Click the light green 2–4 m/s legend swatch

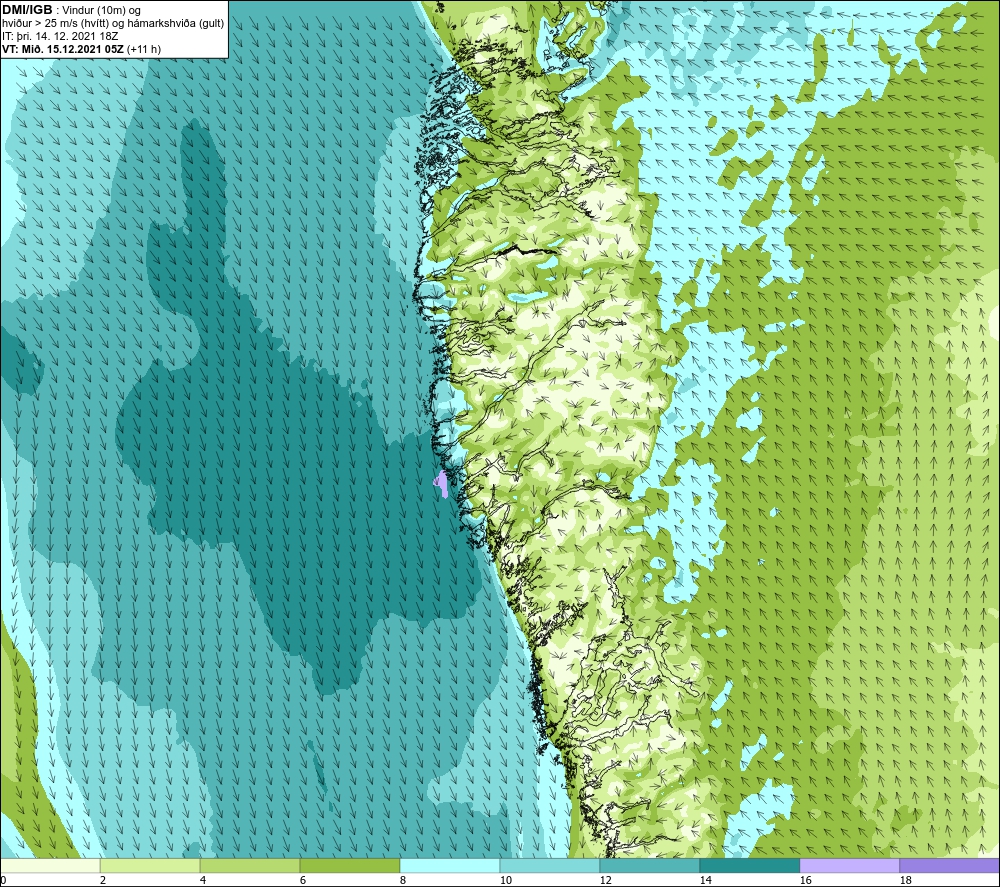[x=150, y=865]
